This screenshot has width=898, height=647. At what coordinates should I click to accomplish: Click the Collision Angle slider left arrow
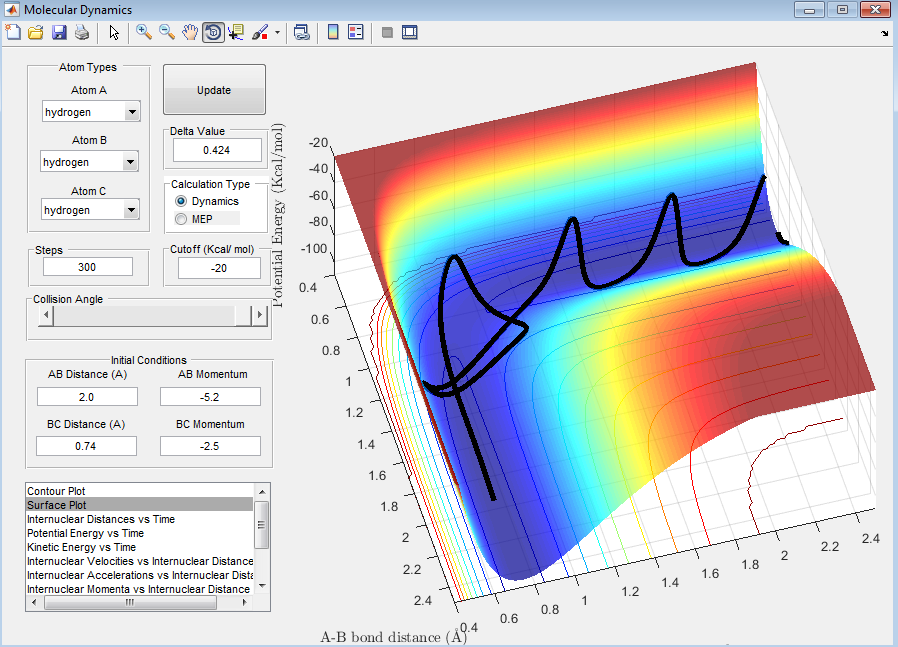point(46,315)
